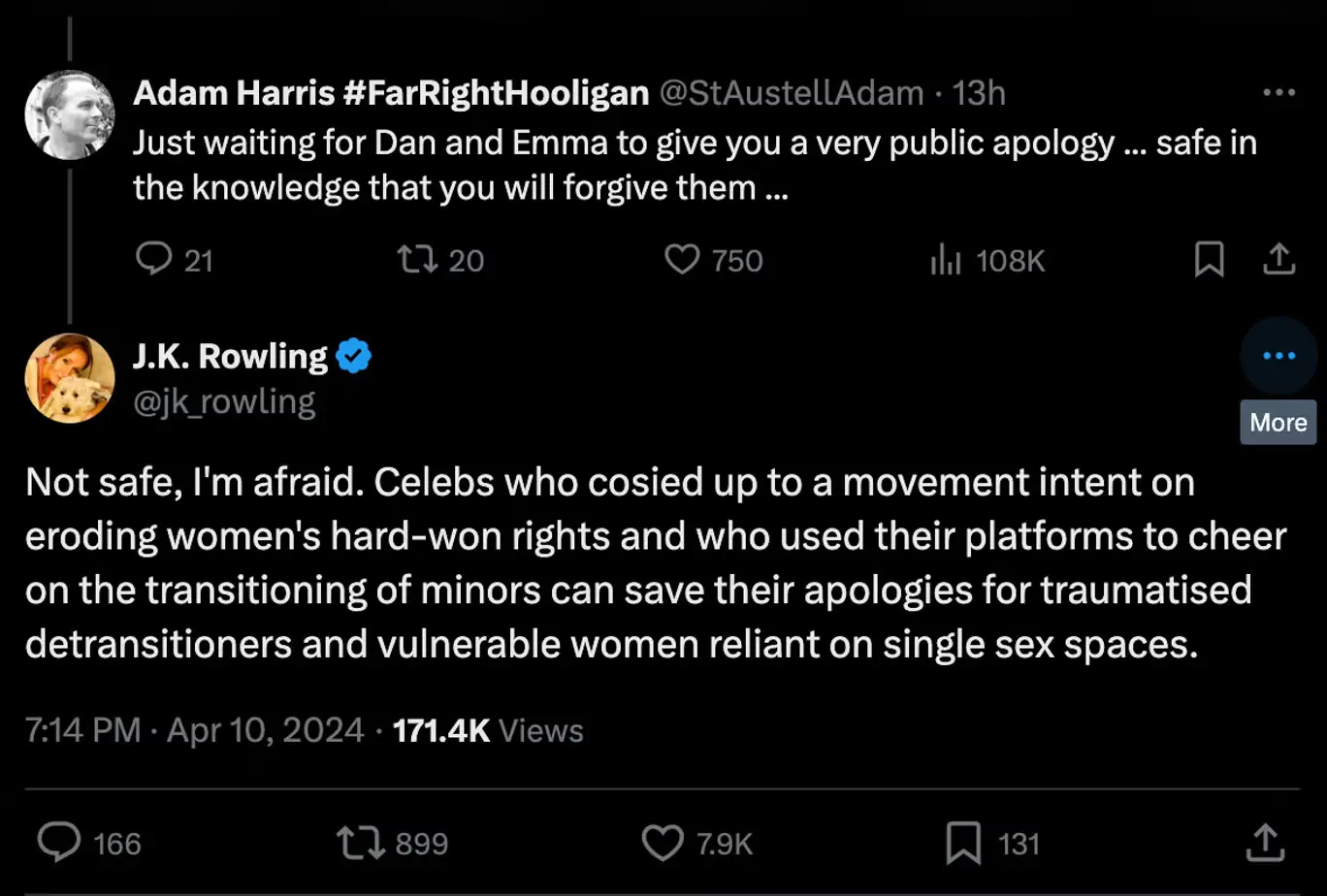Reply to the main tweet with 166 replies

point(62,843)
